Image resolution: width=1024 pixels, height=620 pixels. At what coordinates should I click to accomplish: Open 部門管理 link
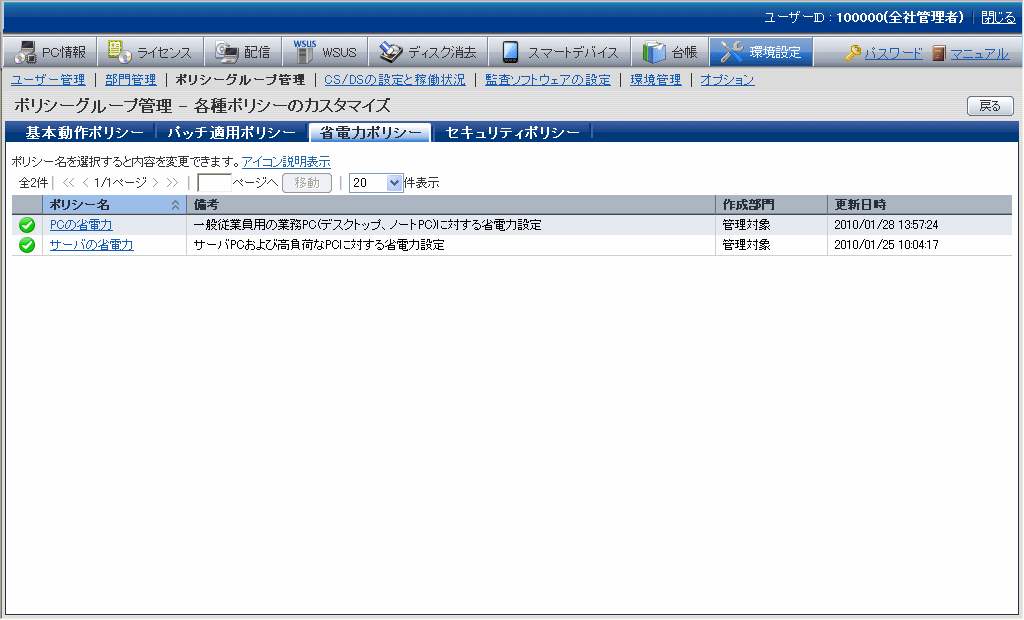[131, 80]
